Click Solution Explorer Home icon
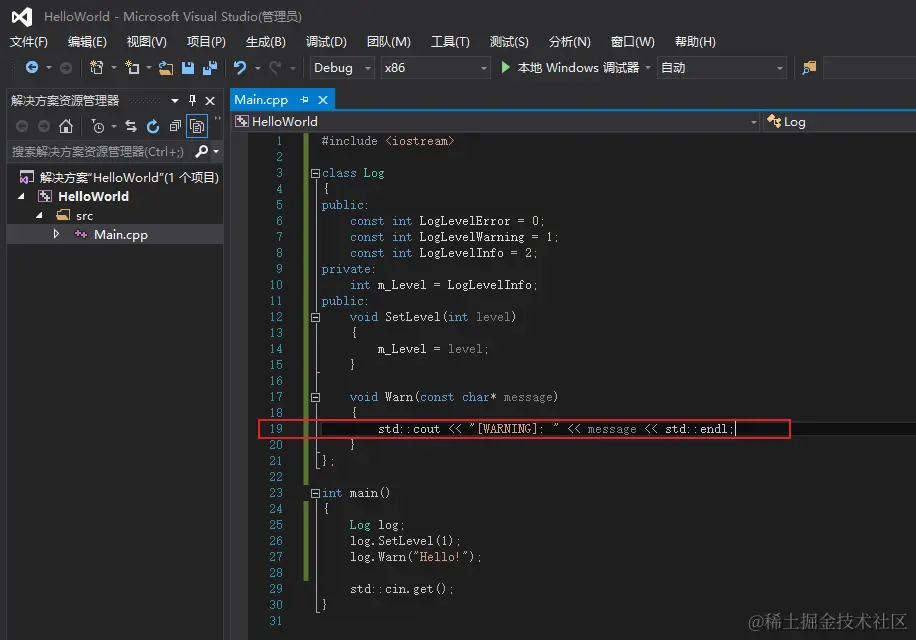 66,126
